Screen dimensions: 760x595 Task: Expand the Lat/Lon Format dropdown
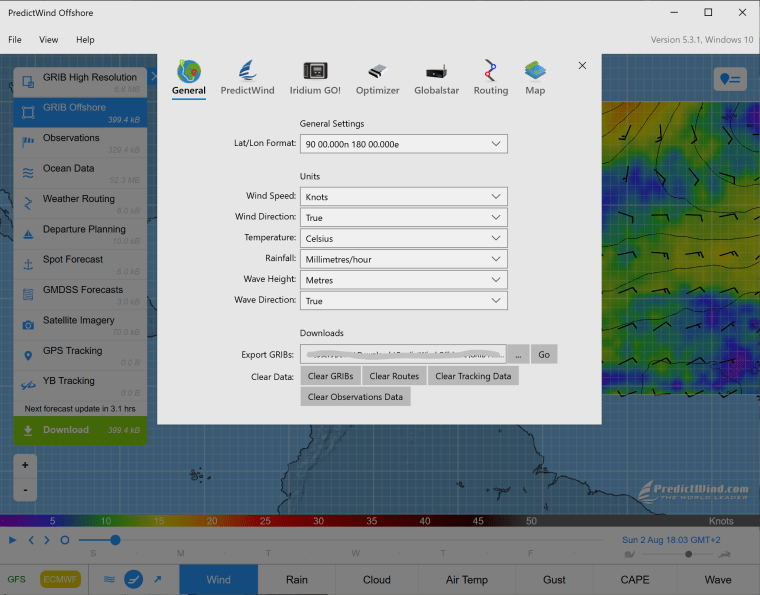coord(402,144)
